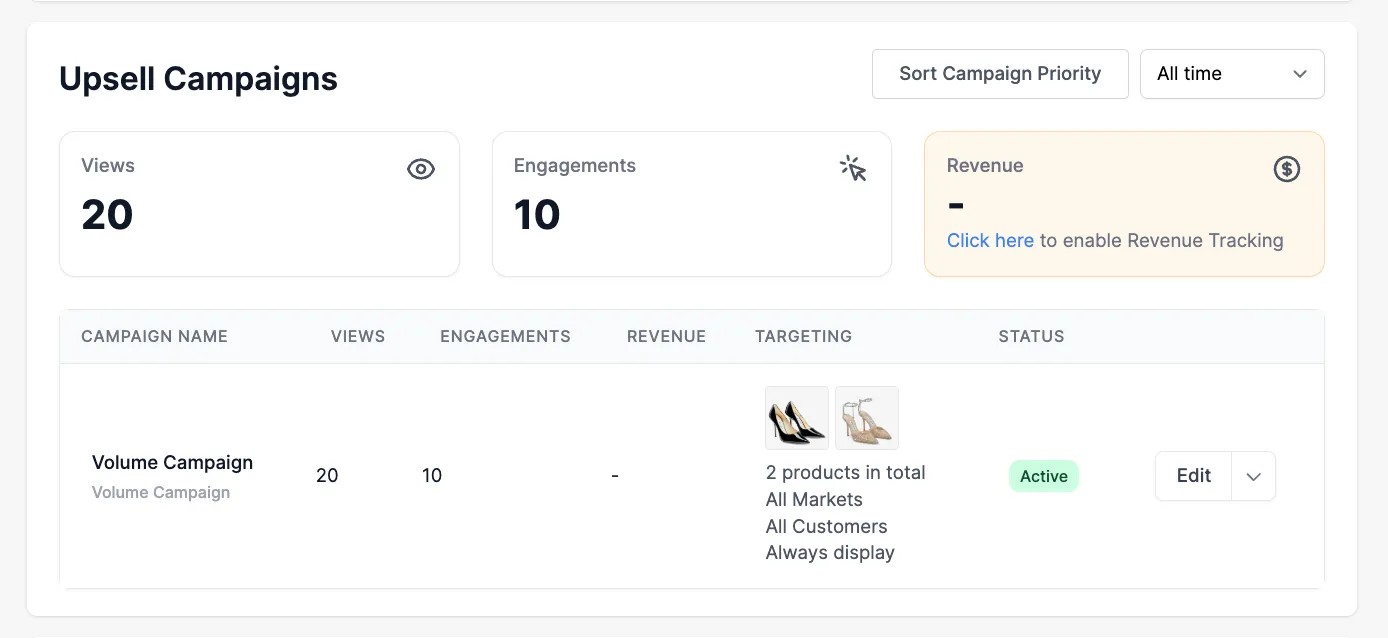Click the large 20 in Views card
The height and width of the screenshot is (638, 1388).
[x=107, y=215]
